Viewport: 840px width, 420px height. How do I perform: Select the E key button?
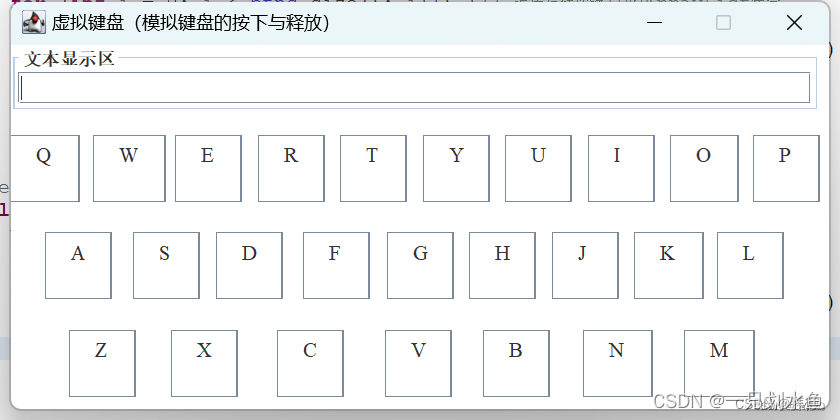point(208,168)
